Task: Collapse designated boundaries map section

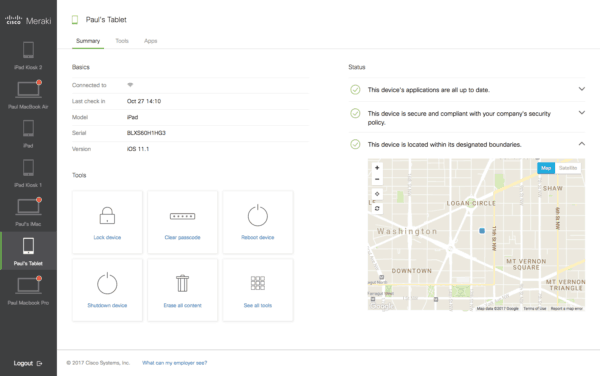Action: point(582,144)
